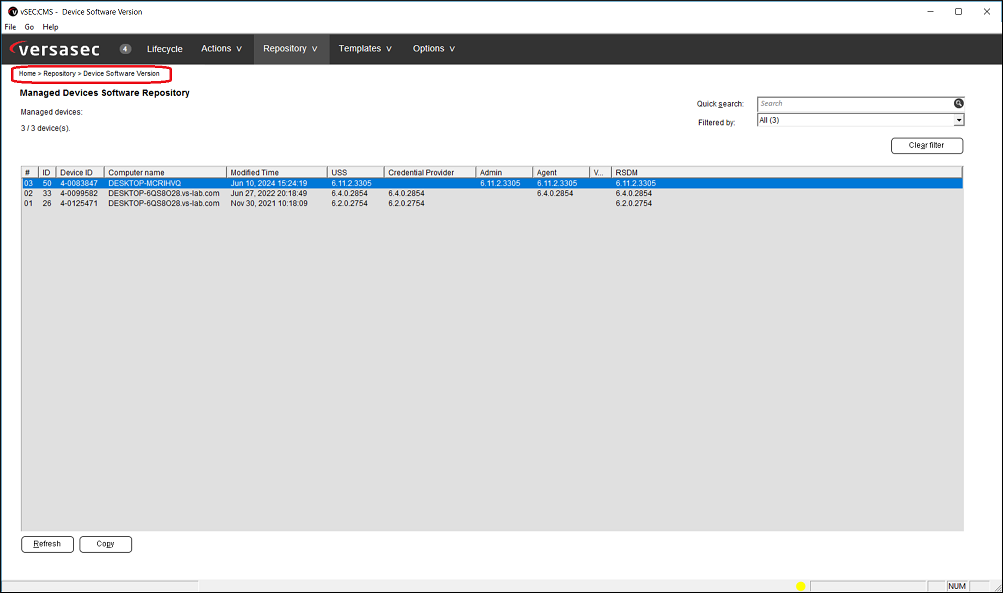
Task: Click the Clear filter button
Action: click(927, 146)
